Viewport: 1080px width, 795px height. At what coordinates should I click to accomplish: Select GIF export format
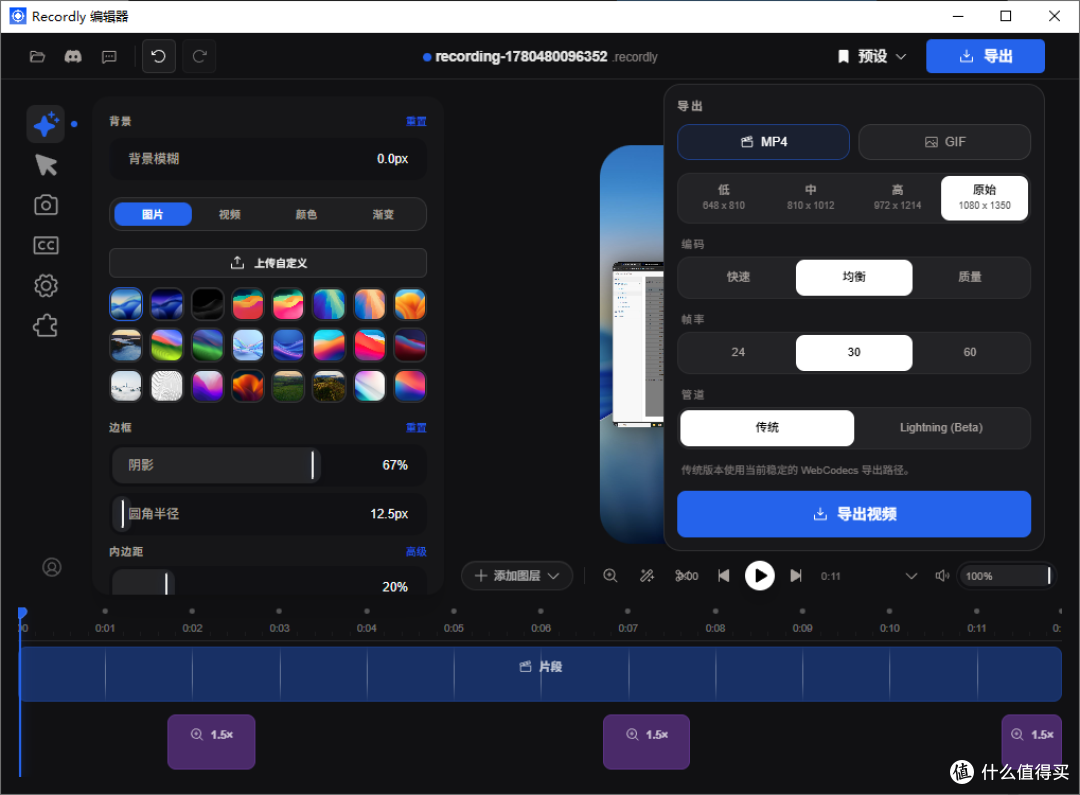point(944,142)
